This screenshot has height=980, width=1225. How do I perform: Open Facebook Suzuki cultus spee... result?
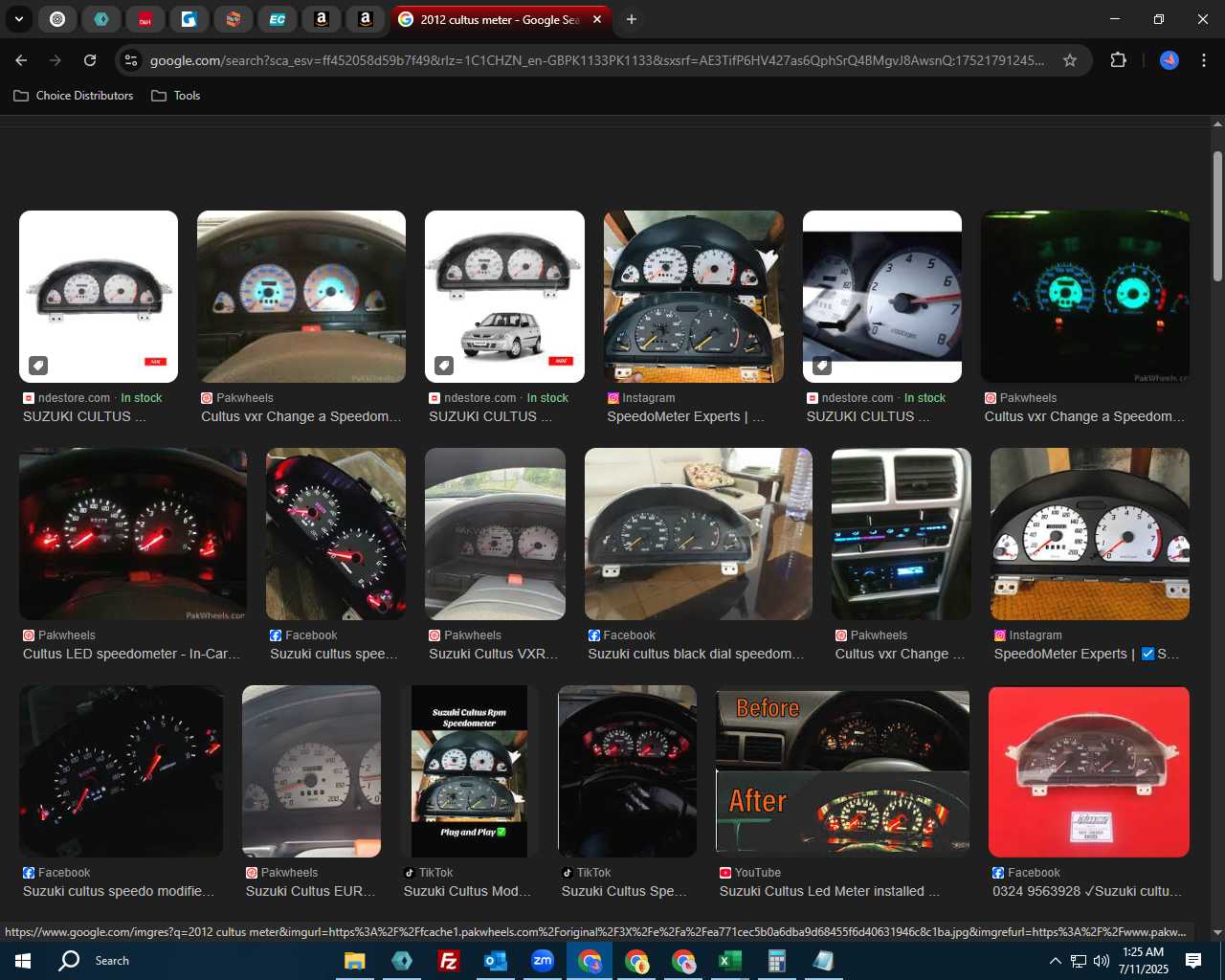tap(334, 654)
